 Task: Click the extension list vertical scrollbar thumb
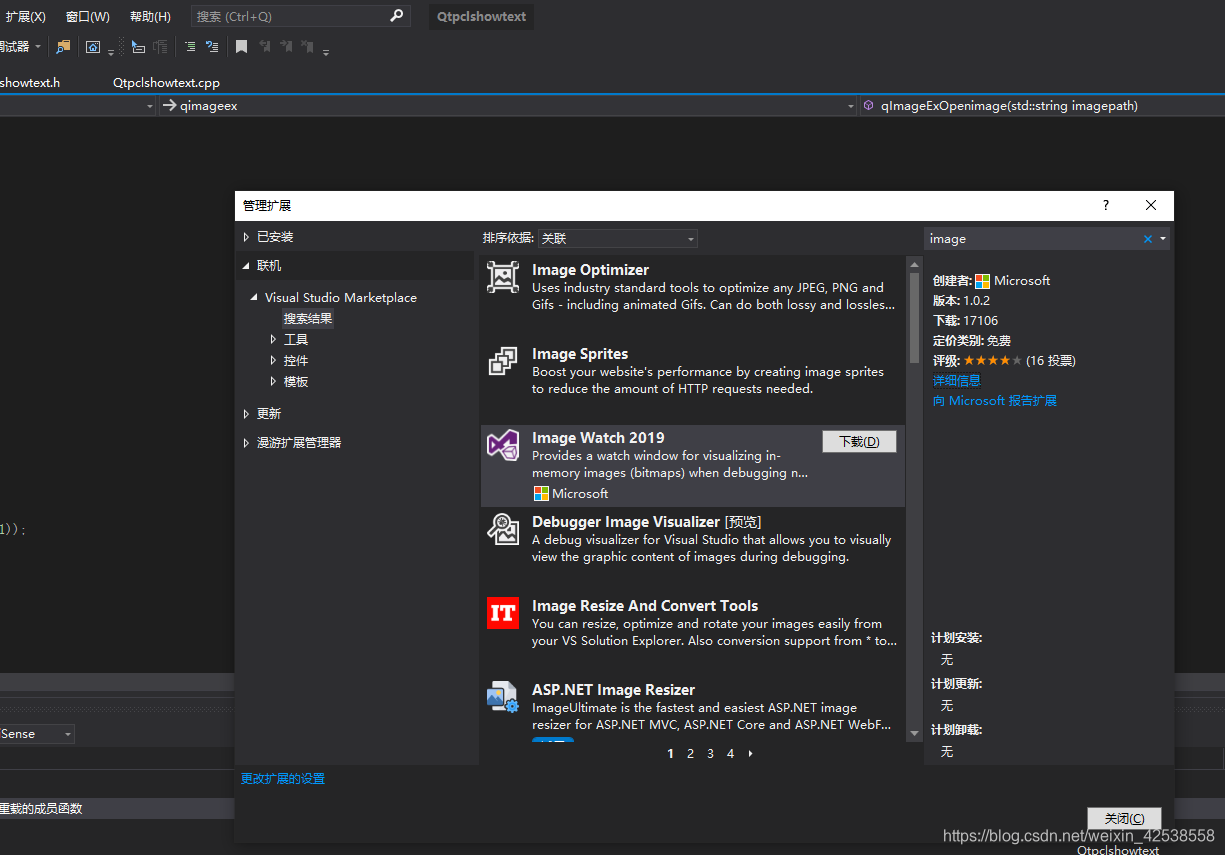coord(914,318)
